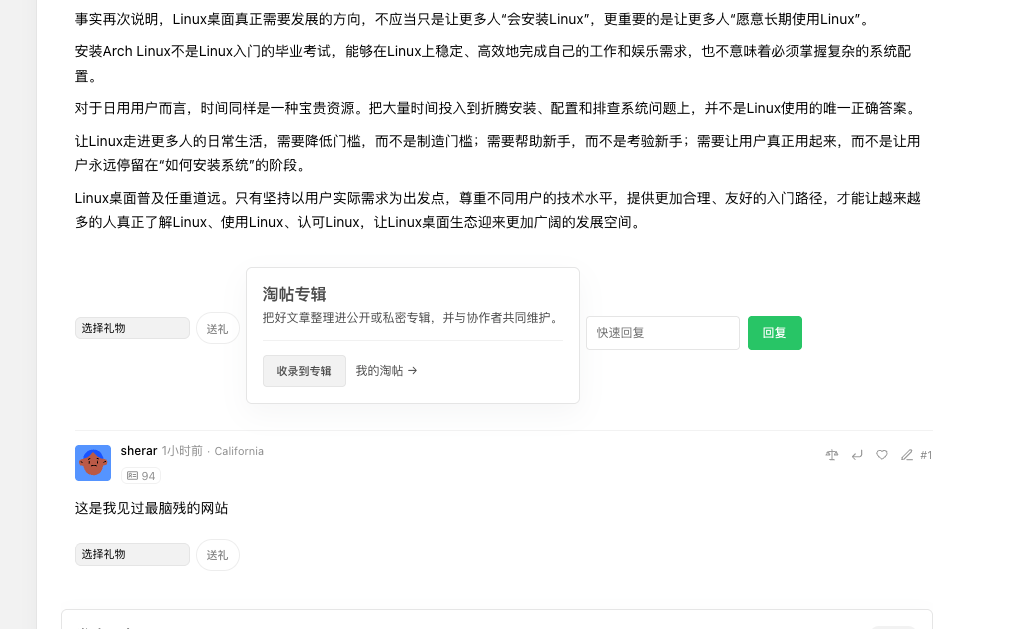Click the reply arrow icon on sherar's comment
Image resolution: width=1025 pixels, height=629 pixels.
click(857, 455)
